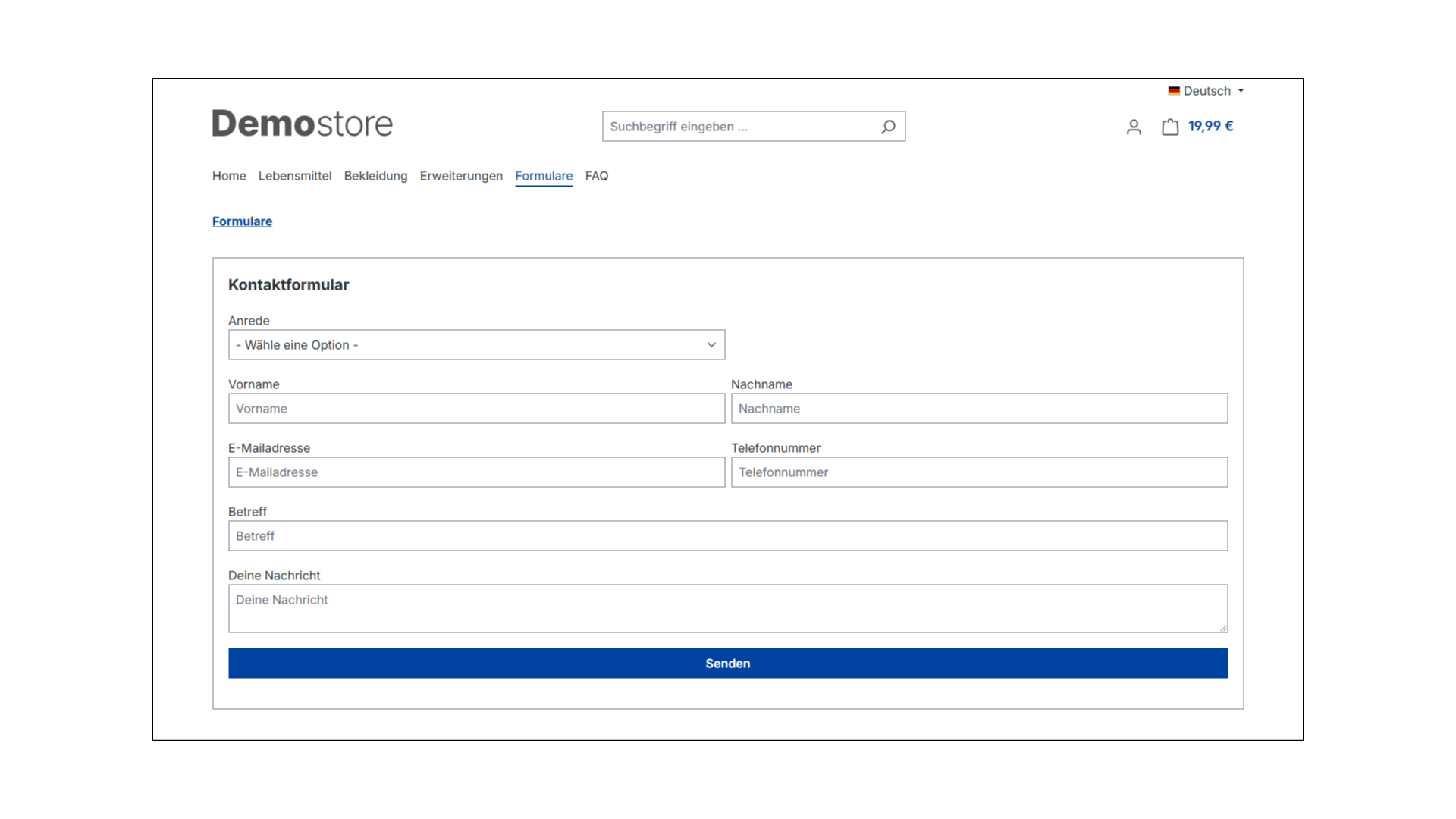Open the Lebensmittel category

pyautogui.click(x=295, y=176)
